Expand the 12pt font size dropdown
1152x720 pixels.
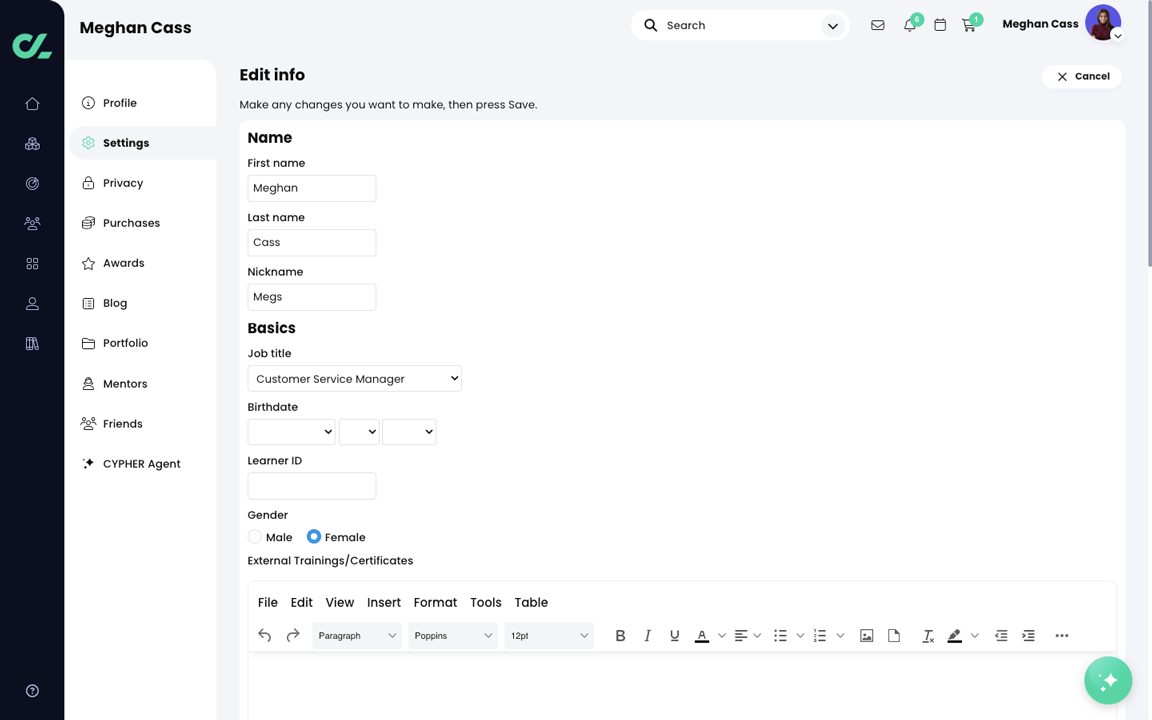pos(548,635)
